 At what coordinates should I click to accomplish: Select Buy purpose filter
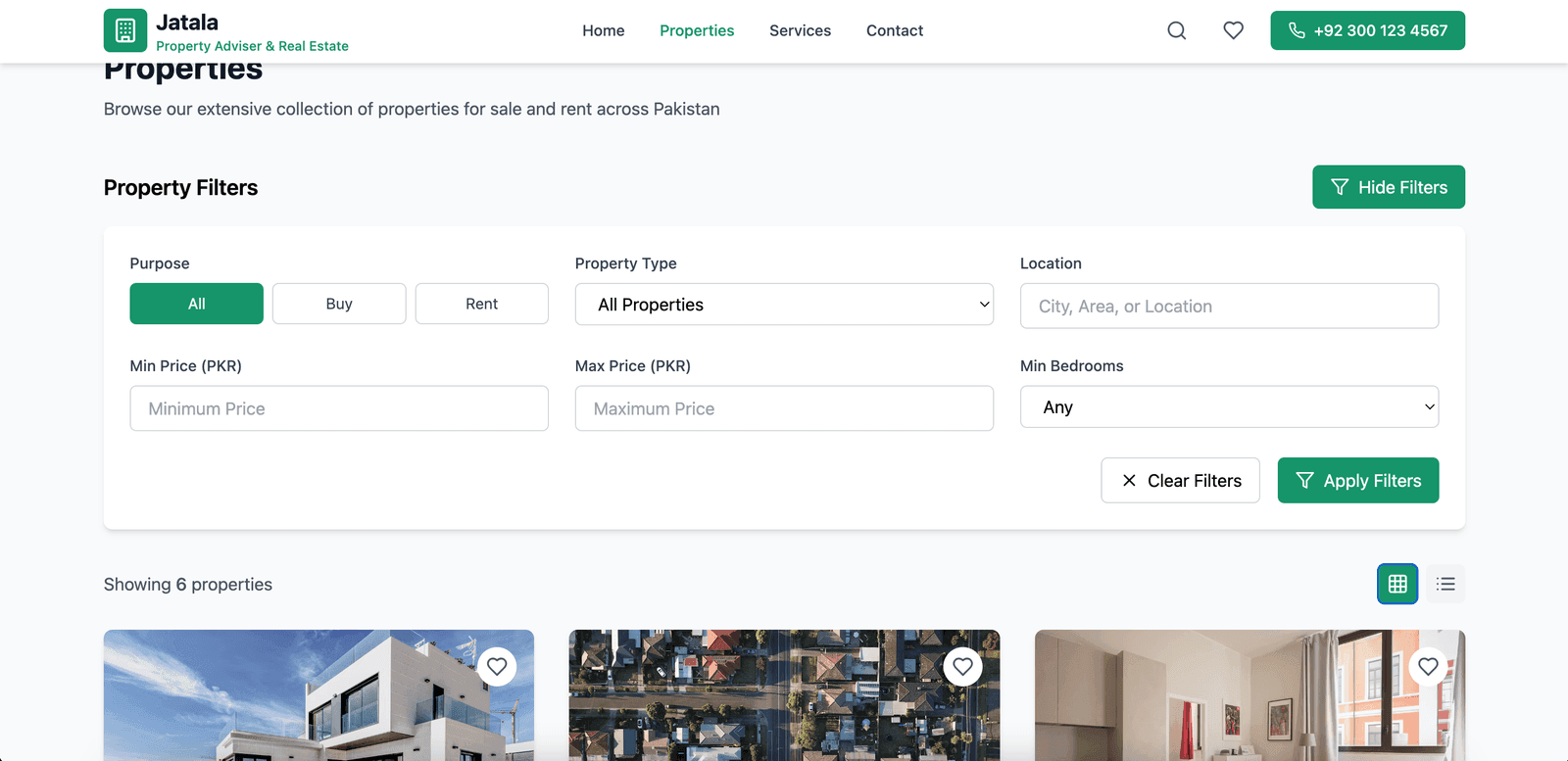(339, 304)
